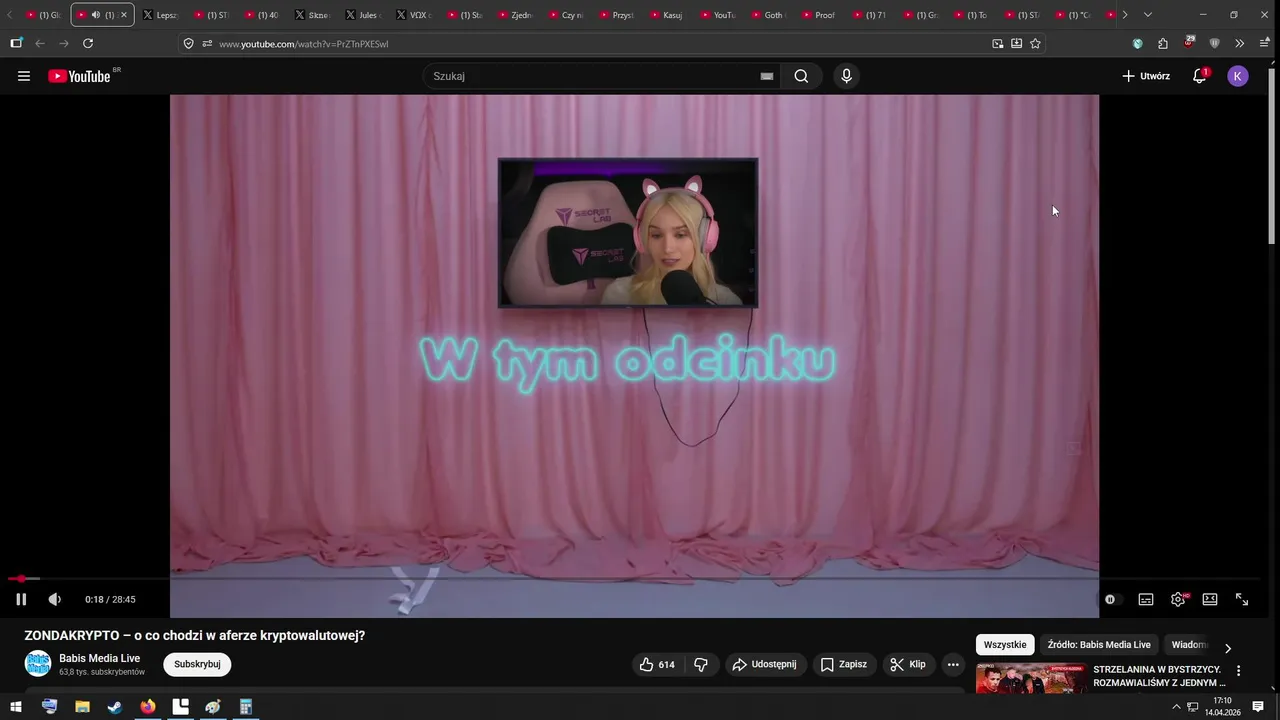1280x720 pixels.
Task: Select Źródło: Babis Media Live chip
Action: pos(1099,645)
